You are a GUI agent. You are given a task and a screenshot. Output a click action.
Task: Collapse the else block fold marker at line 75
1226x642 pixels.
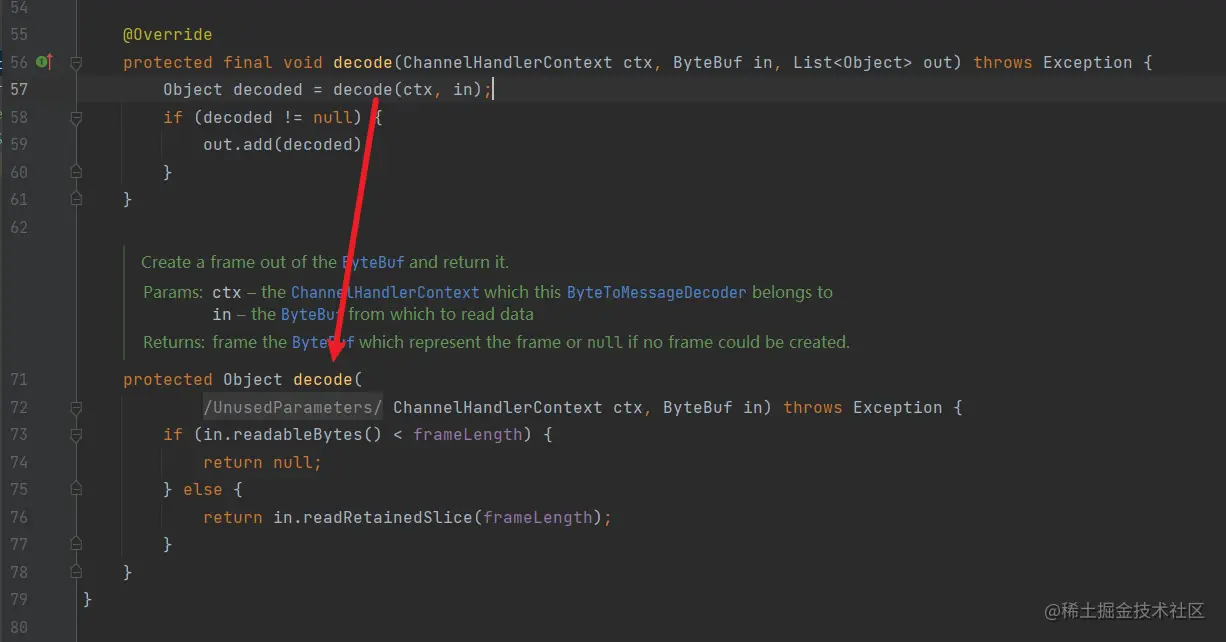coord(76,490)
